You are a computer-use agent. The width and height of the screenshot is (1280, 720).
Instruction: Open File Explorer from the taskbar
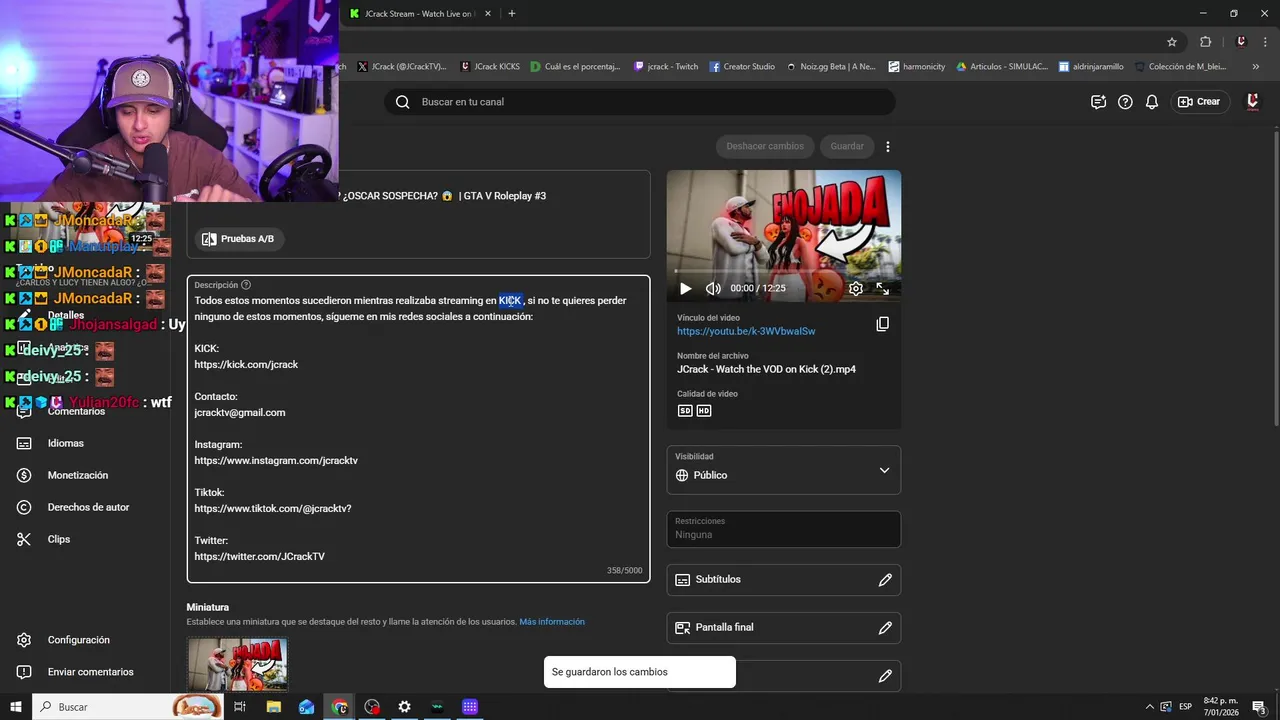(x=273, y=707)
